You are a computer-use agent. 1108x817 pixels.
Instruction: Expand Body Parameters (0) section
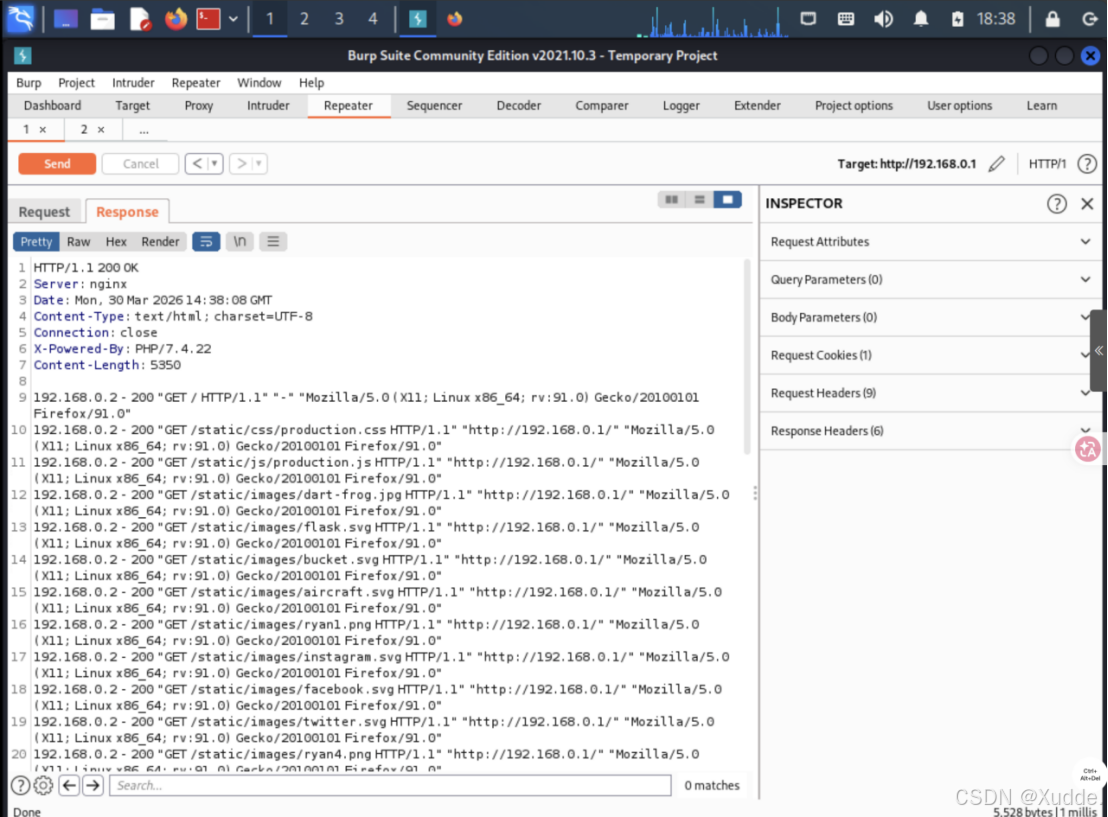(930, 317)
